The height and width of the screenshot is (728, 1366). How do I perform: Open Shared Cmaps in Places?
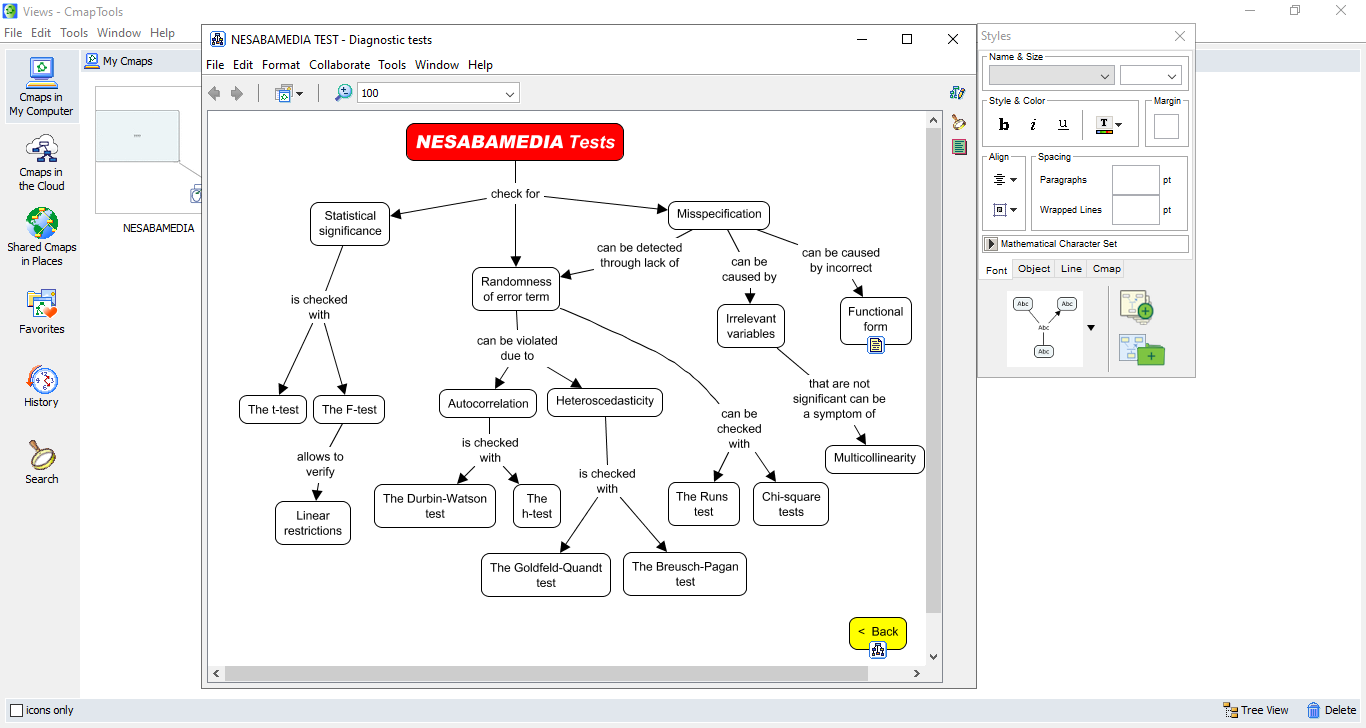tap(41, 237)
